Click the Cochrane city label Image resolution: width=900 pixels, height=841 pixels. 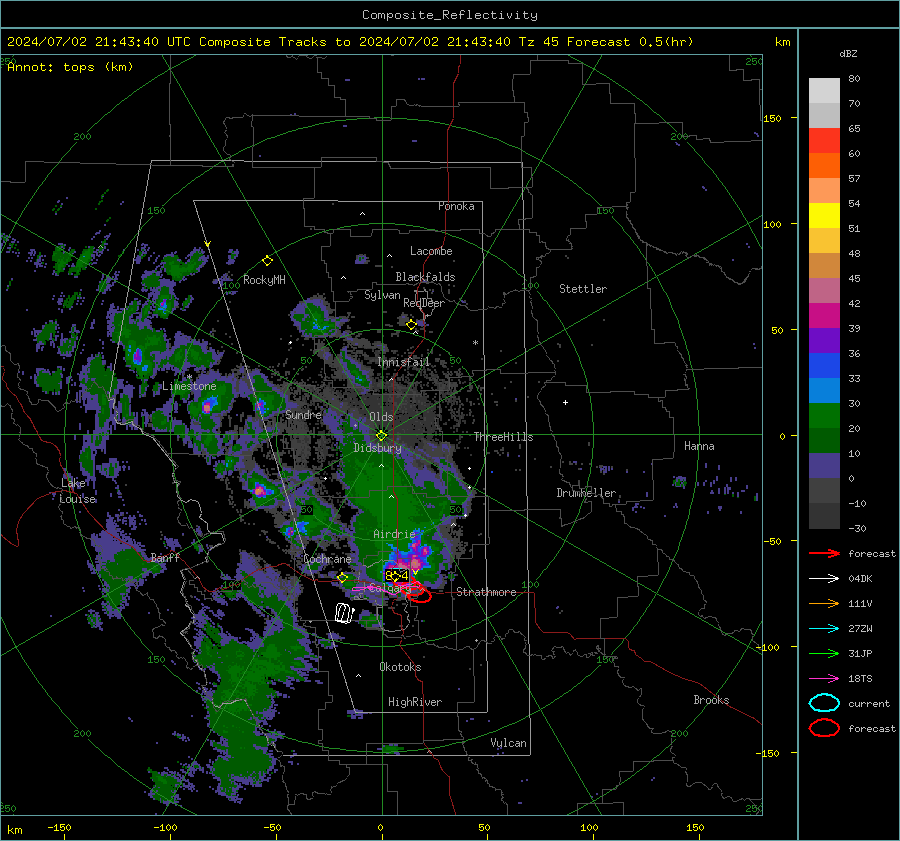(327, 559)
